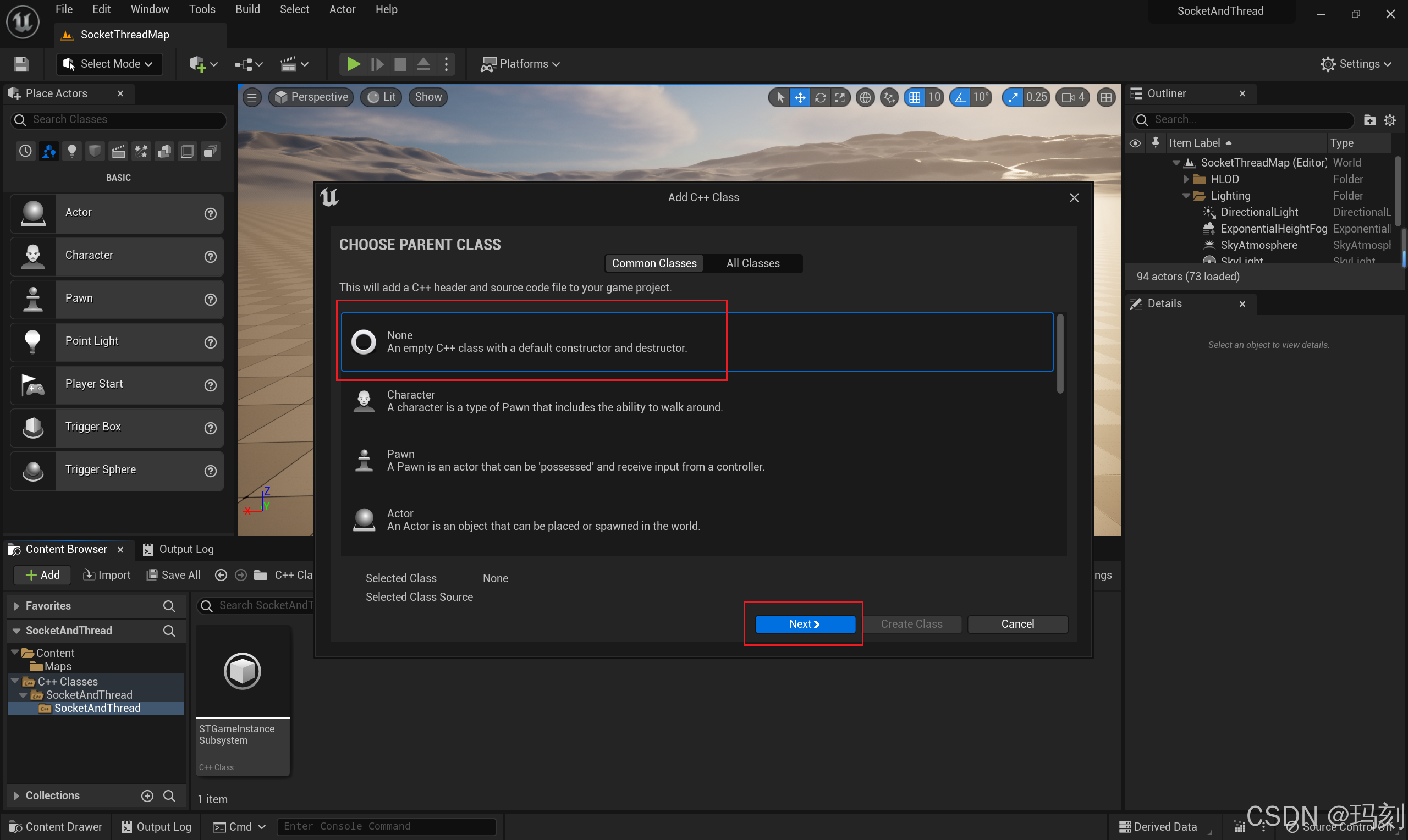
Task: Click the Lights category icon in Place Actors
Action: pos(72,151)
